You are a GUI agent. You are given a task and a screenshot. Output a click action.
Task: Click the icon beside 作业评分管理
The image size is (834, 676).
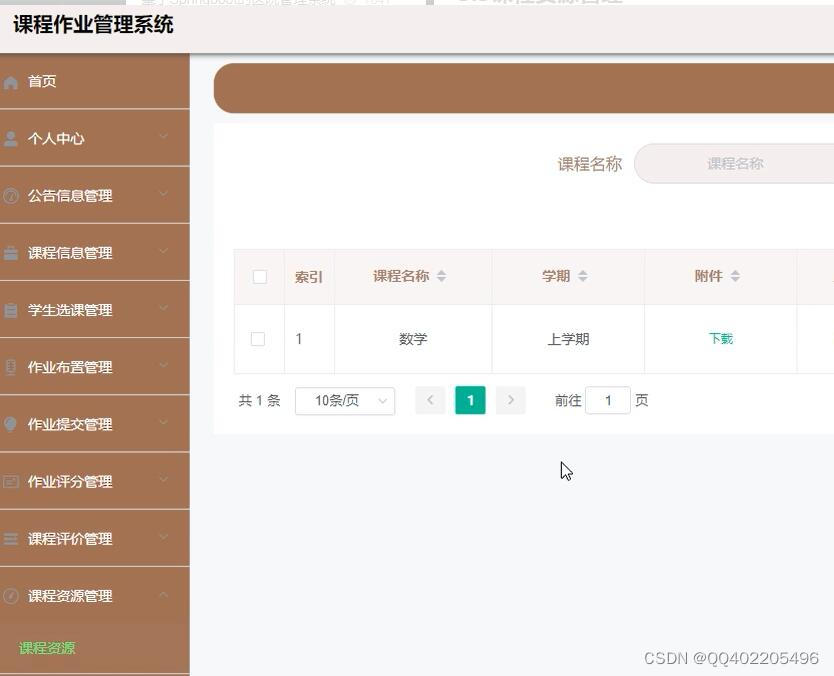click(11, 482)
